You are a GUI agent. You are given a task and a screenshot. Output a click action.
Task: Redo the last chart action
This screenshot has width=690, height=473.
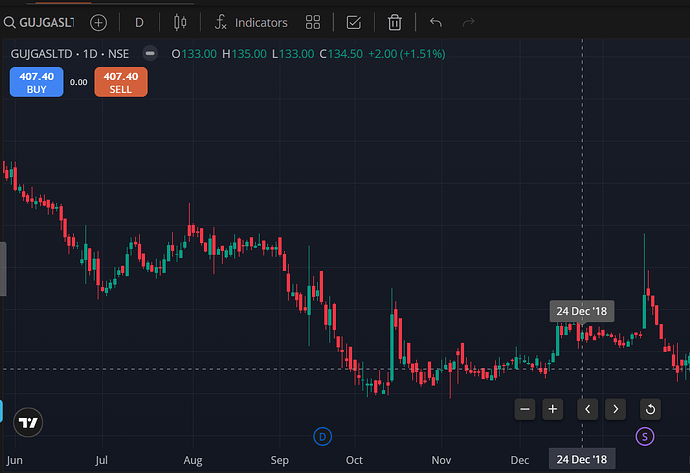468,22
